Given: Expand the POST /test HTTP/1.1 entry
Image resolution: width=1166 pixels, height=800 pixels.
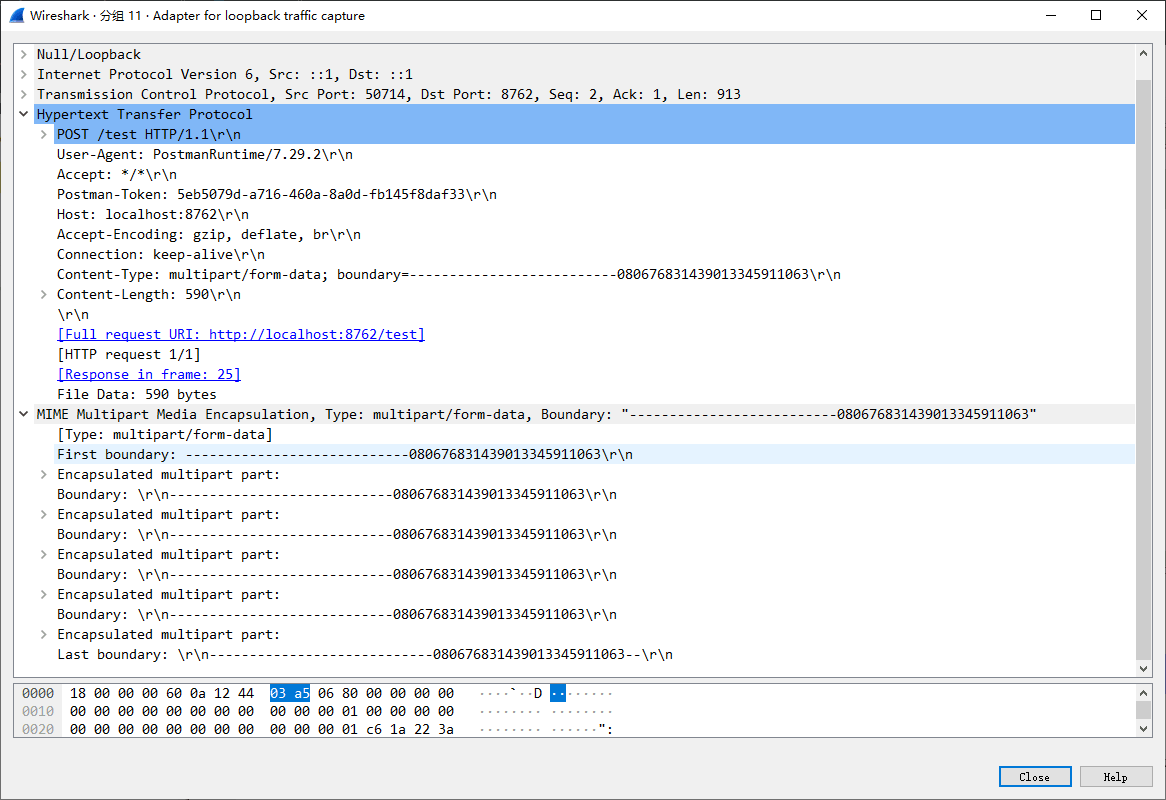Looking at the screenshot, I should point(44,135).
